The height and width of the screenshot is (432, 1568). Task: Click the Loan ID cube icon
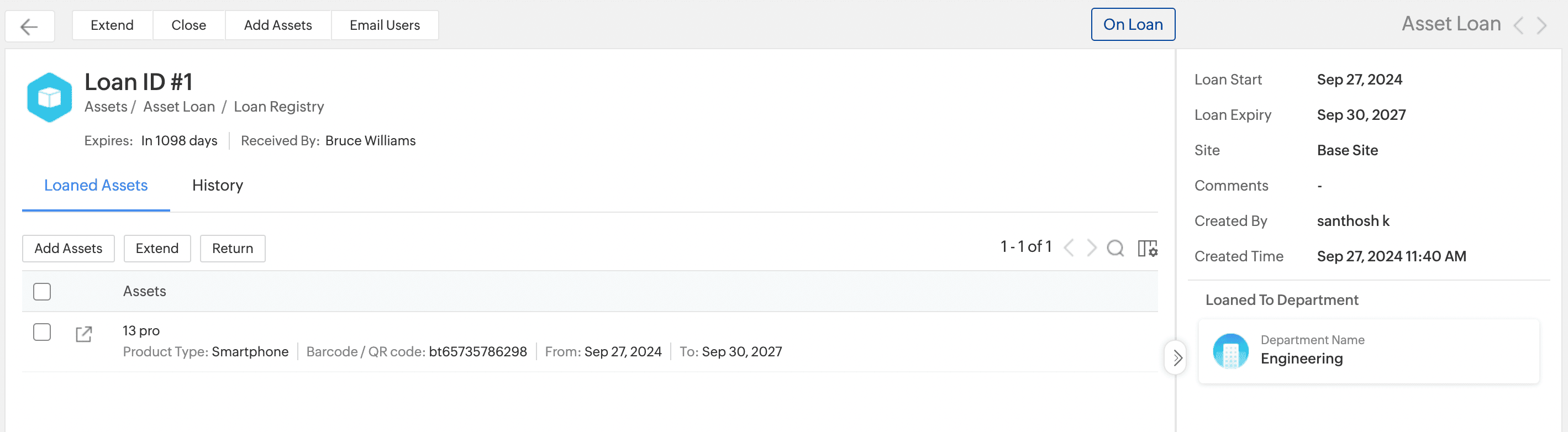click(x=49, y=97)
